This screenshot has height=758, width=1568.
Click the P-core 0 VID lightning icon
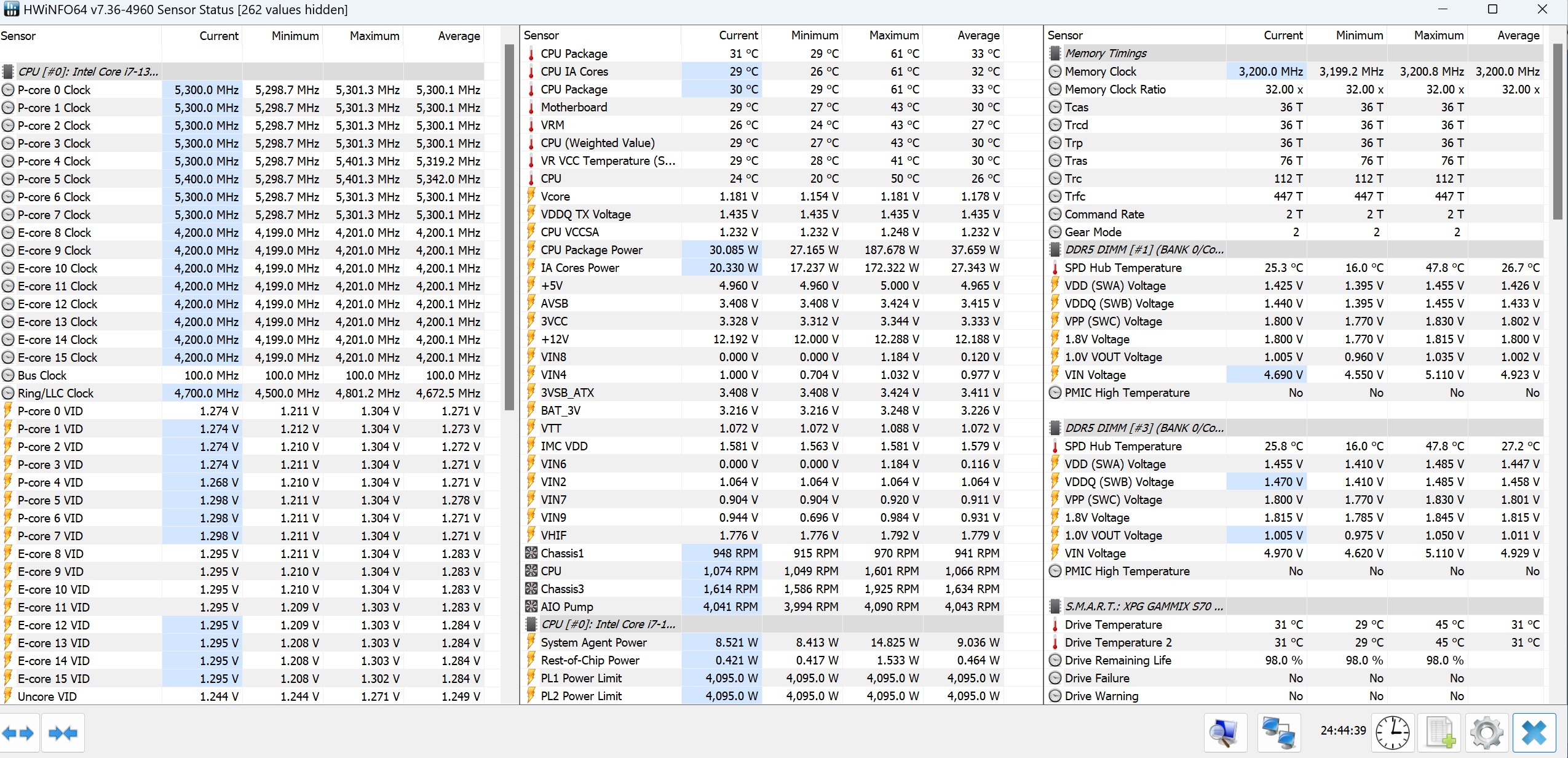pyautogui.click(x=8, y=411)
